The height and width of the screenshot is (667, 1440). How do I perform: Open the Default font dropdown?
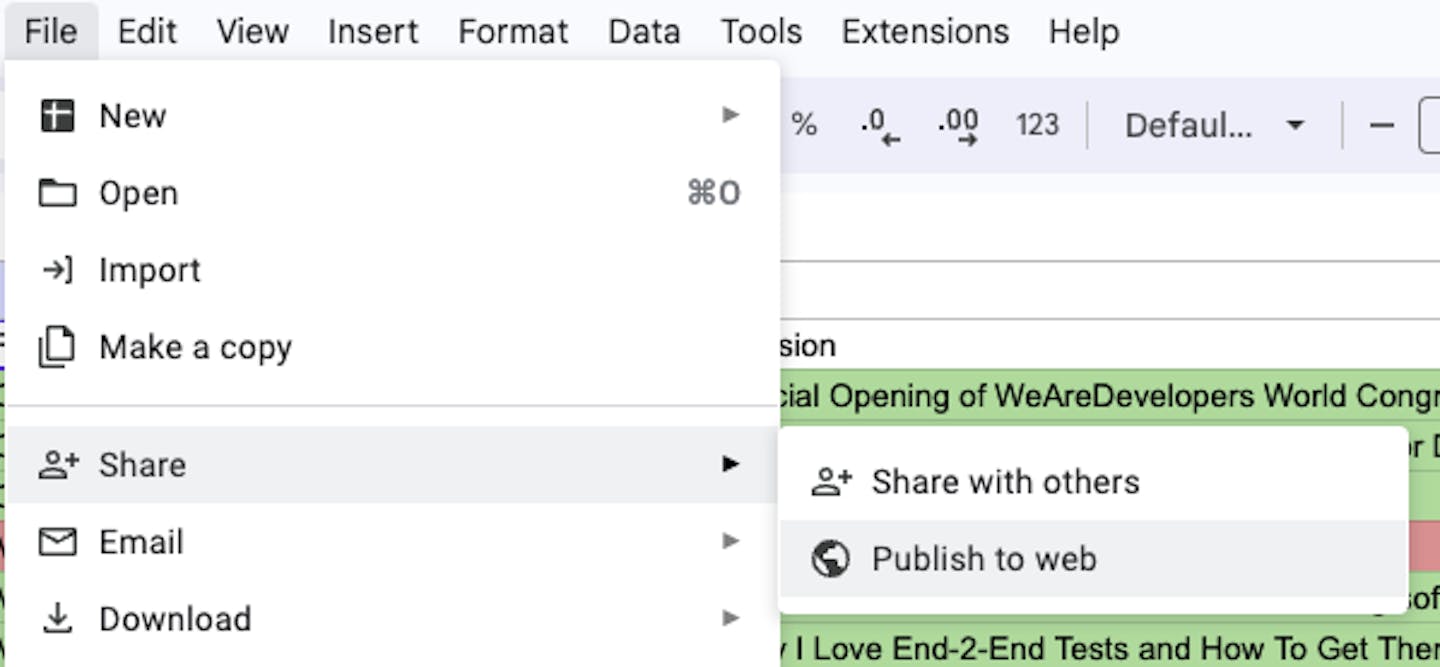point(1214,126)
